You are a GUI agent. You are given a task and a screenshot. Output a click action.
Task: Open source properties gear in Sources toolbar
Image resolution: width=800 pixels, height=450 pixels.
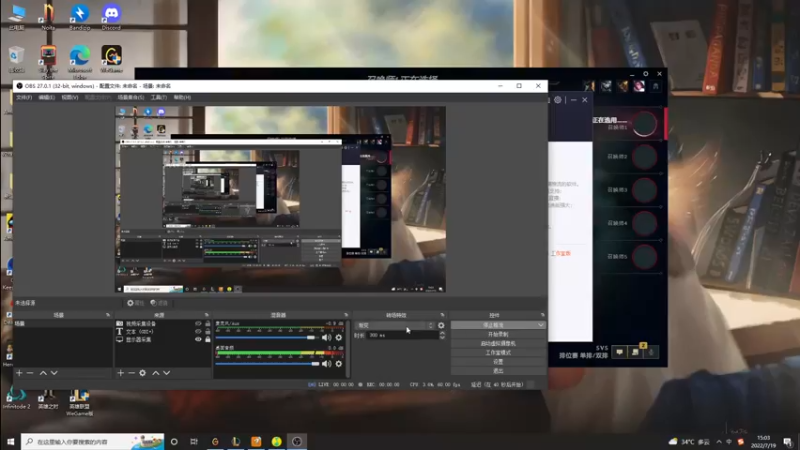(142, 373)
